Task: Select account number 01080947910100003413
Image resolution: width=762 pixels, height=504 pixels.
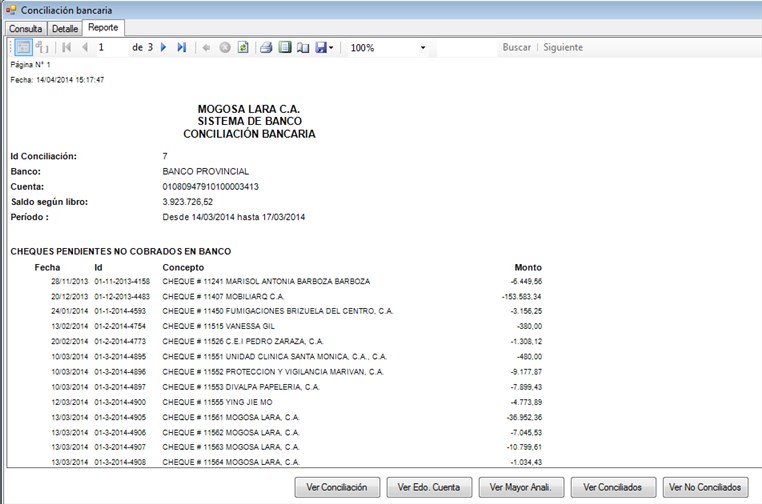Action: [x=210, y=187]
